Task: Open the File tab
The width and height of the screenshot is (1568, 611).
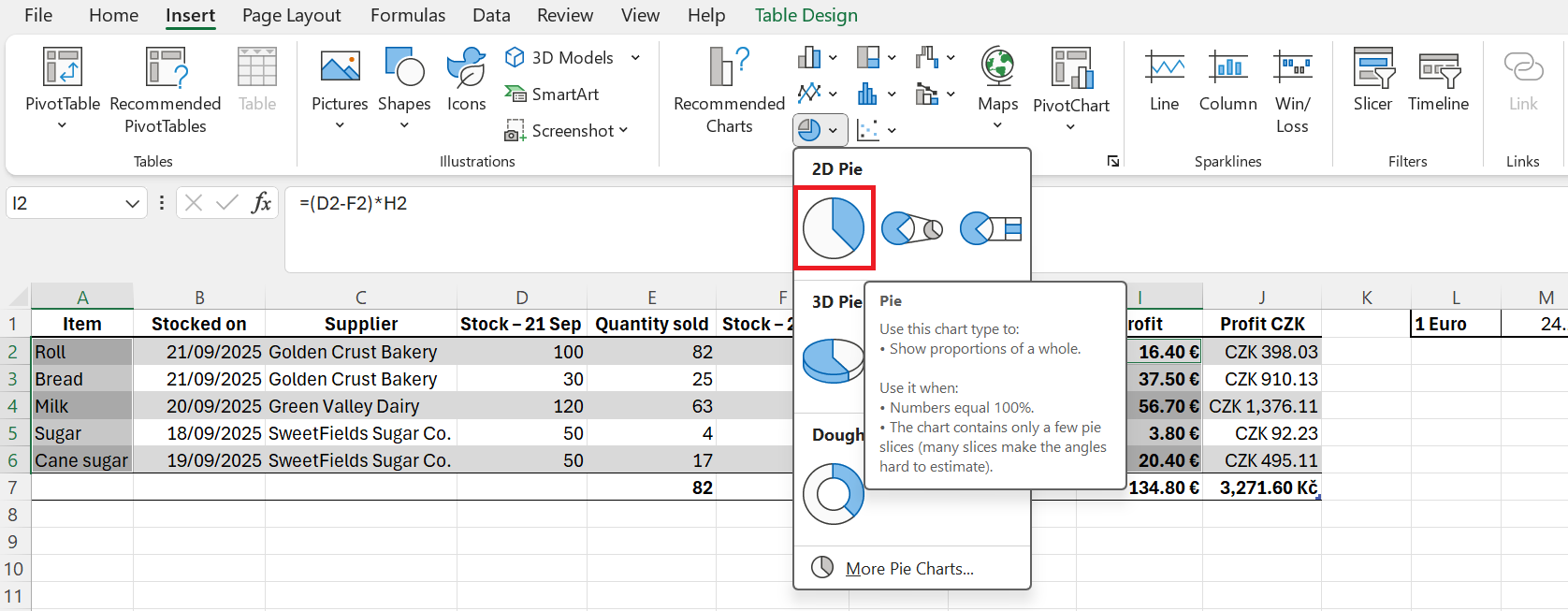Action: (38, 15)
